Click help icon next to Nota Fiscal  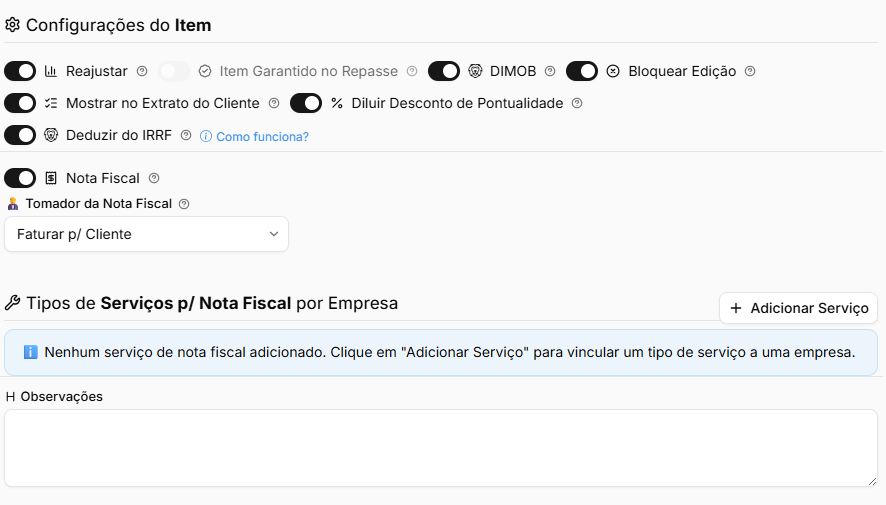click(154, 179)
